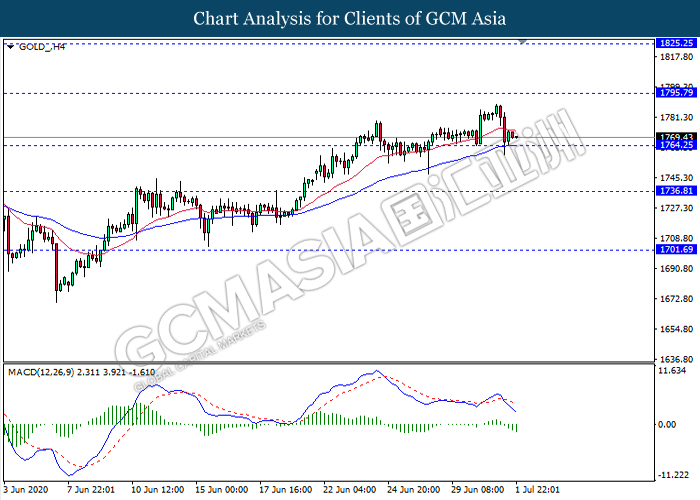Click the MACD zero level 0.00
The image size is (700, 500).
tap(667, 424)
